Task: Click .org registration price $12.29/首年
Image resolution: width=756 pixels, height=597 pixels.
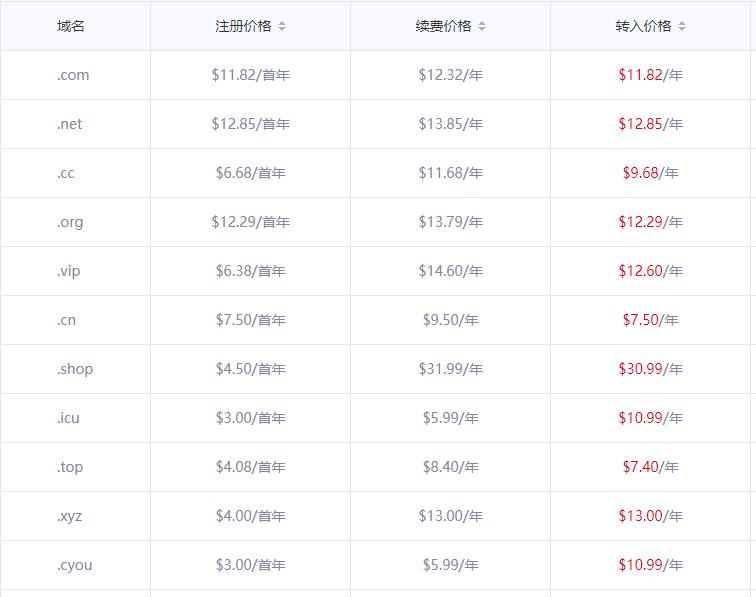Action: [x=251, y=222]
